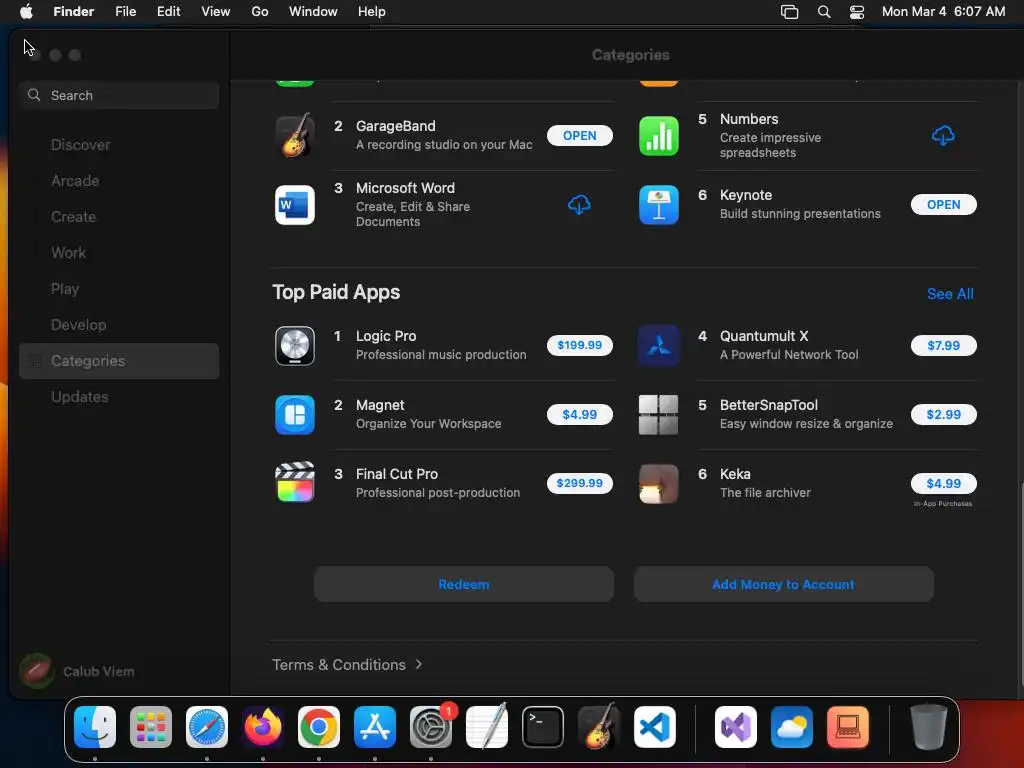The width and height of the screenshot is (1024, 768).
Task: Open Calub Viem account profile
Action: [77, 671]
